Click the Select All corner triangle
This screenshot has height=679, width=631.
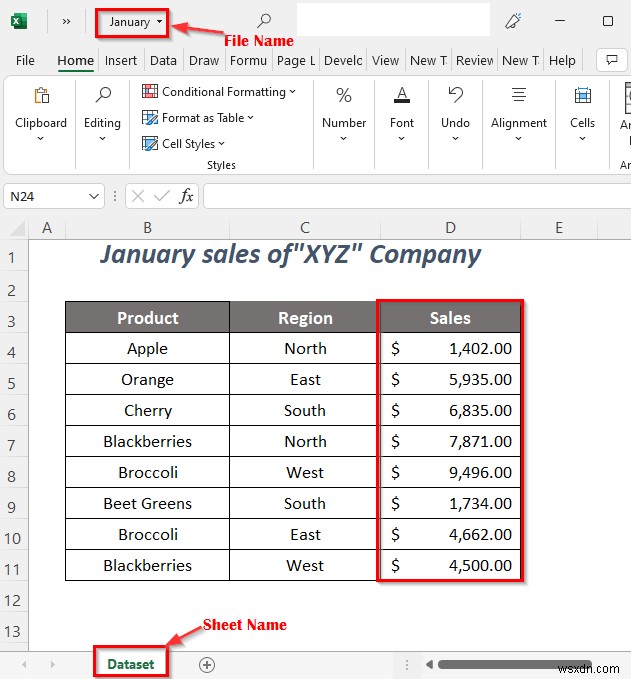[x=17, y=228]
